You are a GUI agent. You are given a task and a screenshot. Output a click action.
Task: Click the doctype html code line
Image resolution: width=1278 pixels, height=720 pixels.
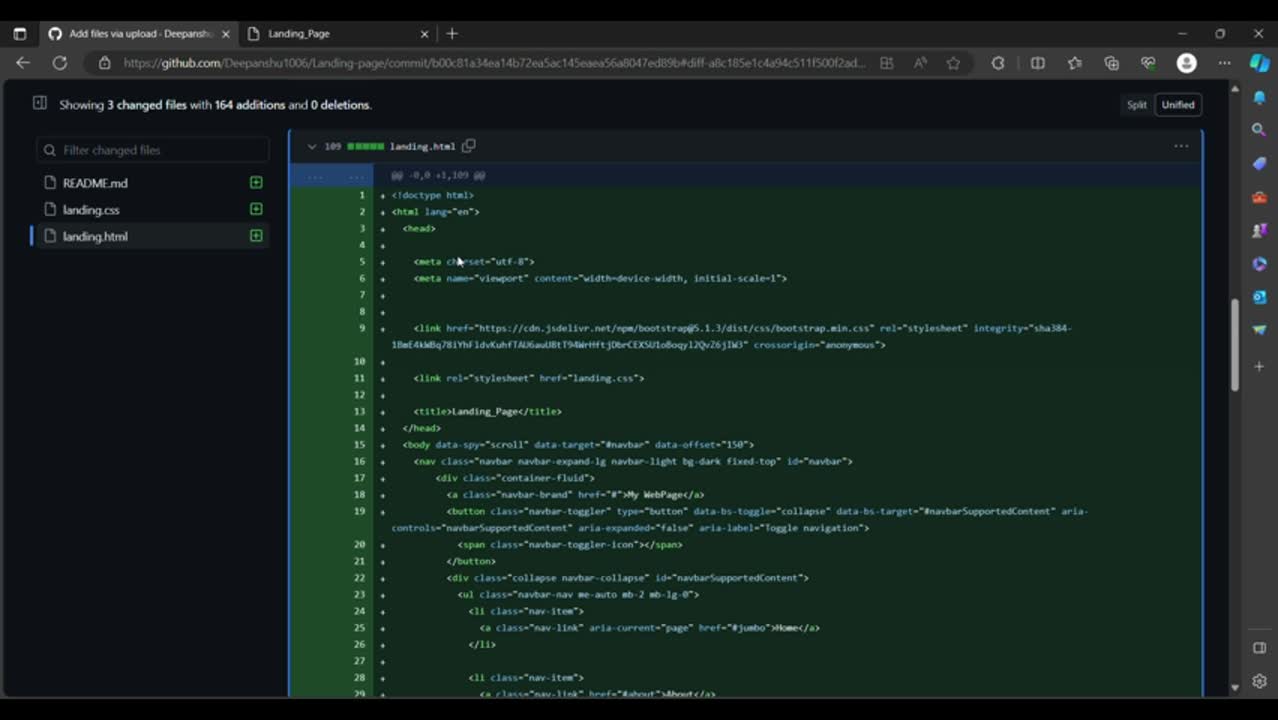(x=432, y=195)
